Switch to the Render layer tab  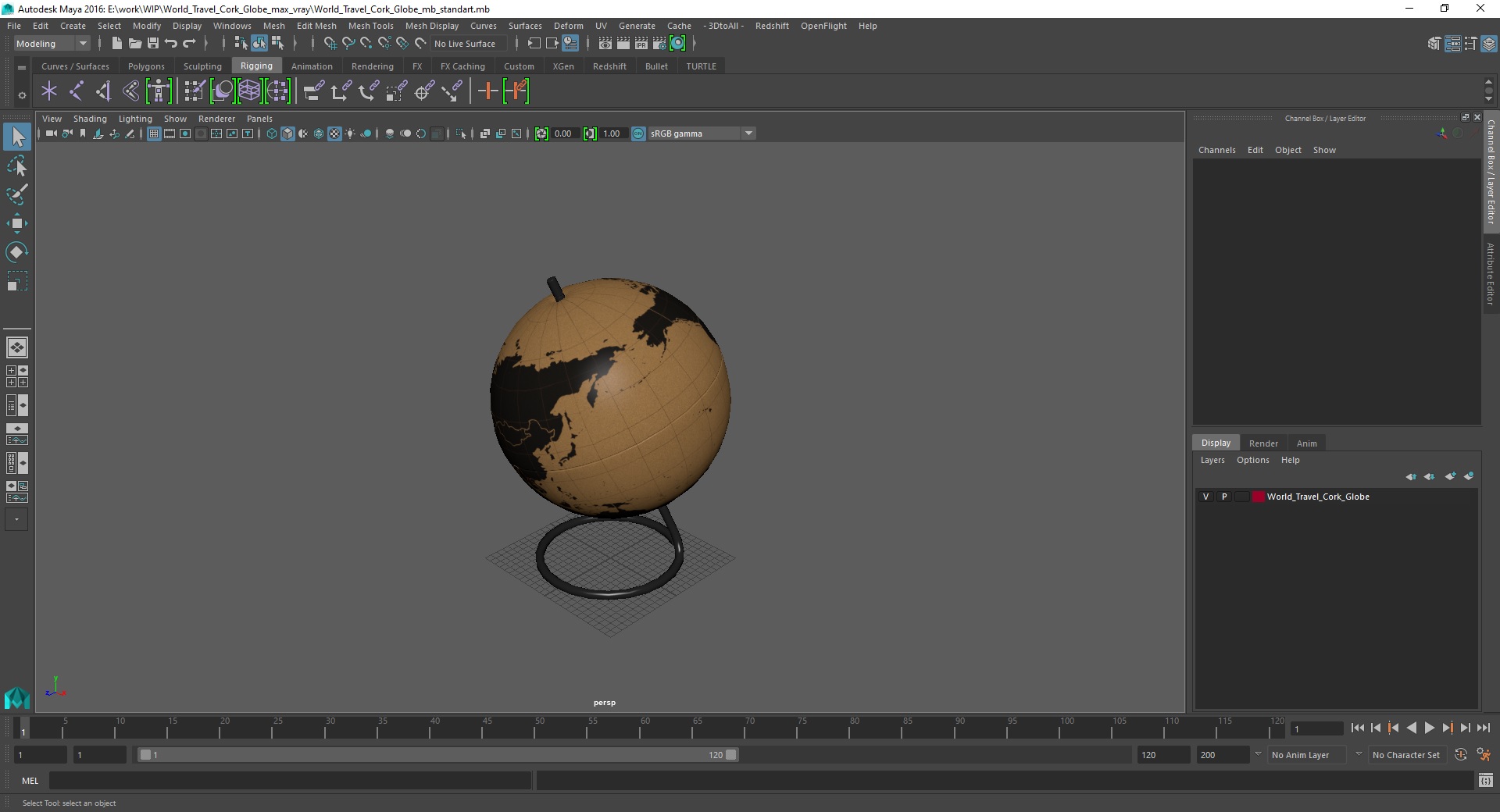click(x=1263, y=443)
